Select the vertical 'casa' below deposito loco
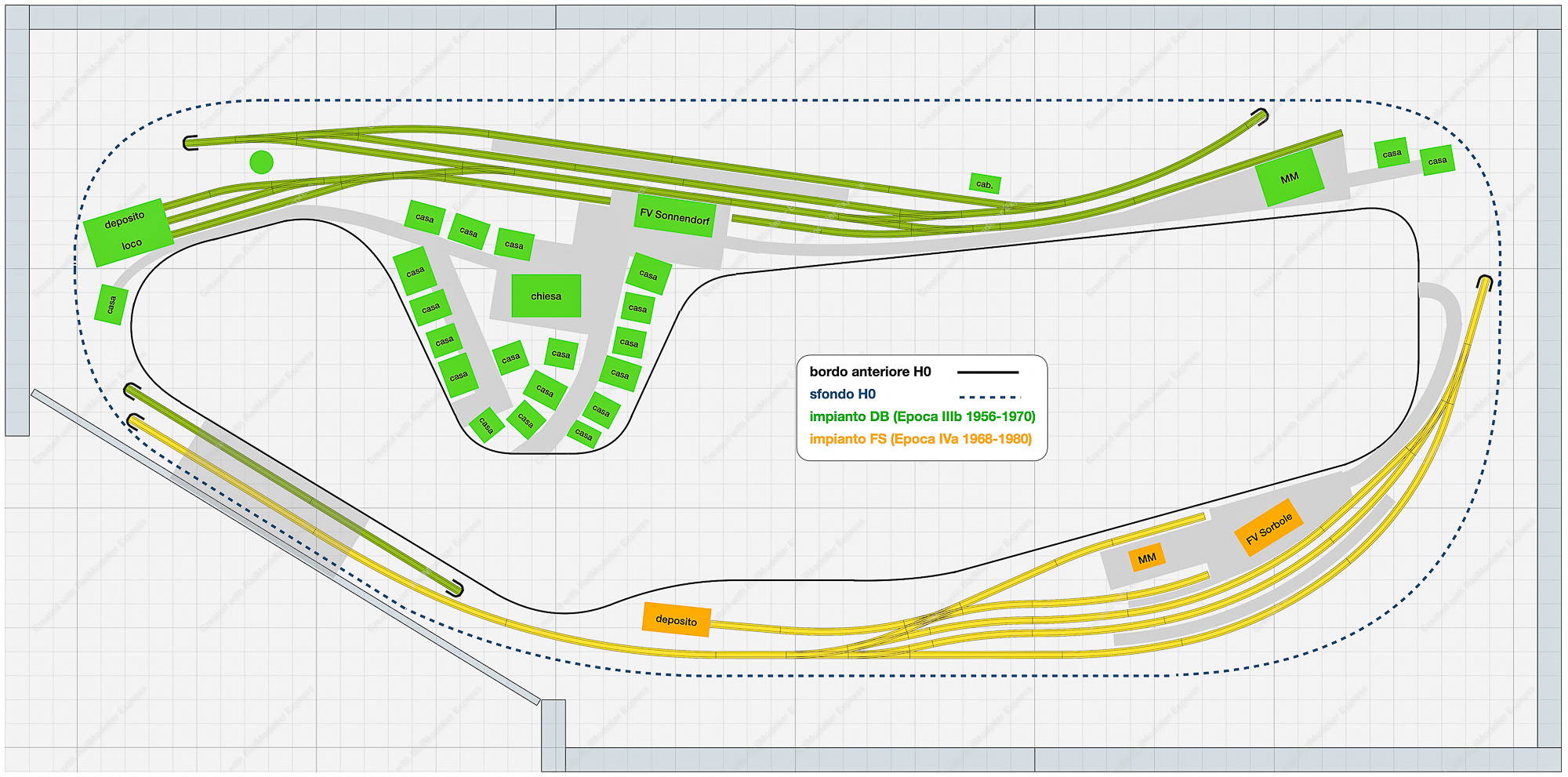Screen dimensions: 1568x777 111,304
